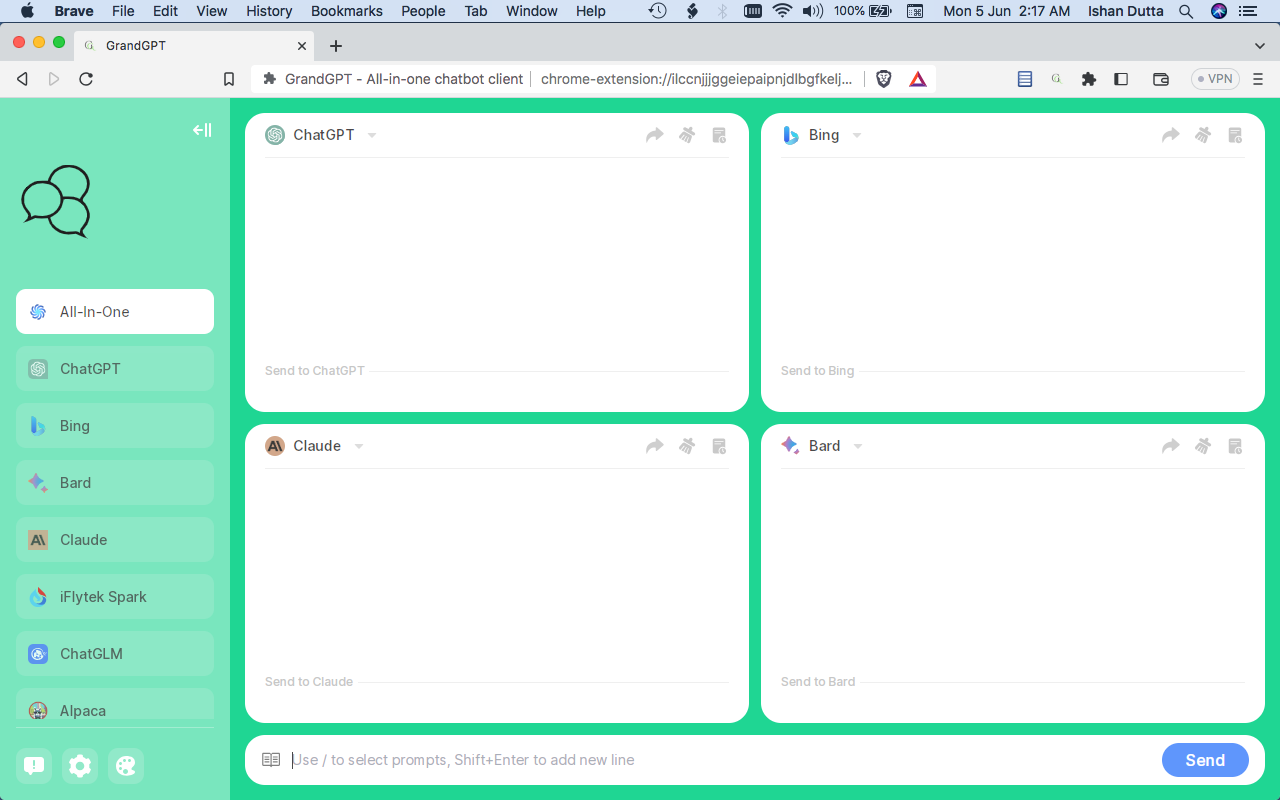Click the Brave Rewards triangle icon
This screenshot has height=800, width=1280.
point(918,79)
